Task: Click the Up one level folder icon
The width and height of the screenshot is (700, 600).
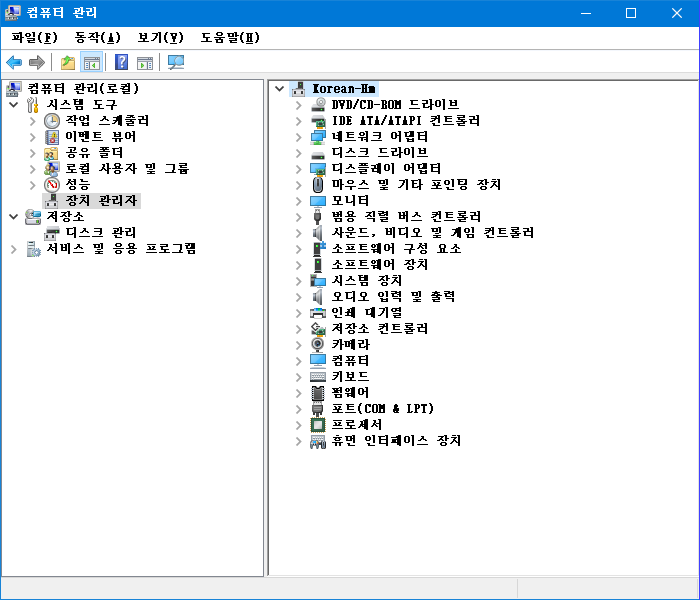Action: (x=68, y=62)
